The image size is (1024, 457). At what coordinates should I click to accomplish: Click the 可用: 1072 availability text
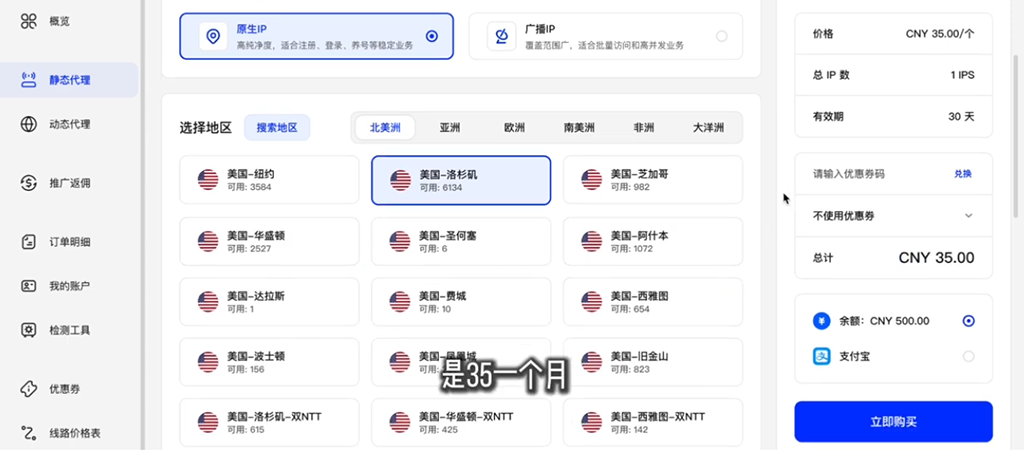click(633, 249)
